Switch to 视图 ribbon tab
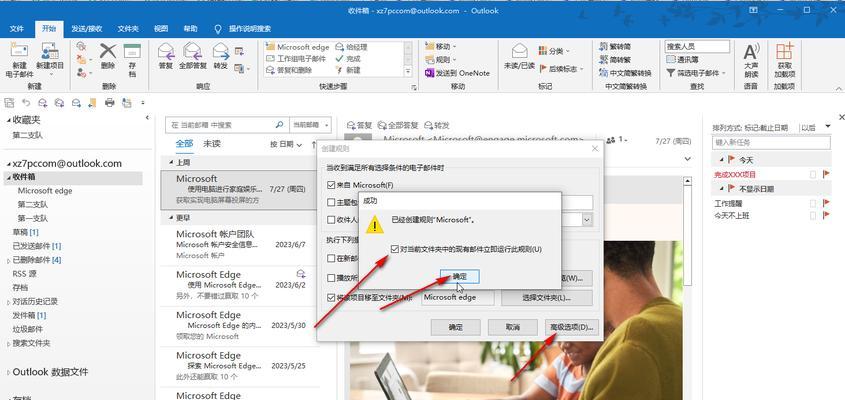This screenshot has height=400, width=845. [161, 29]
